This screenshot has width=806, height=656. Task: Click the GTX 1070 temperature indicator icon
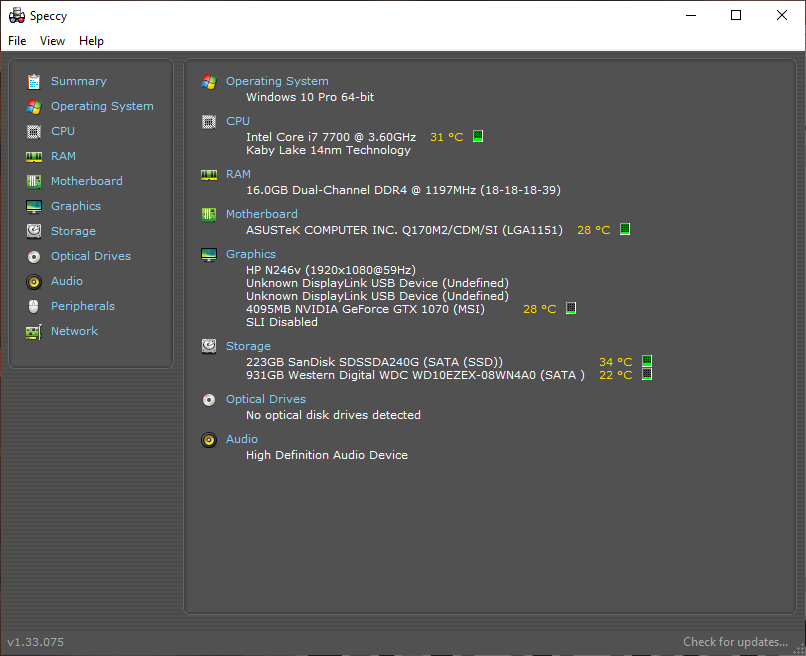click(x=571, y=308)
